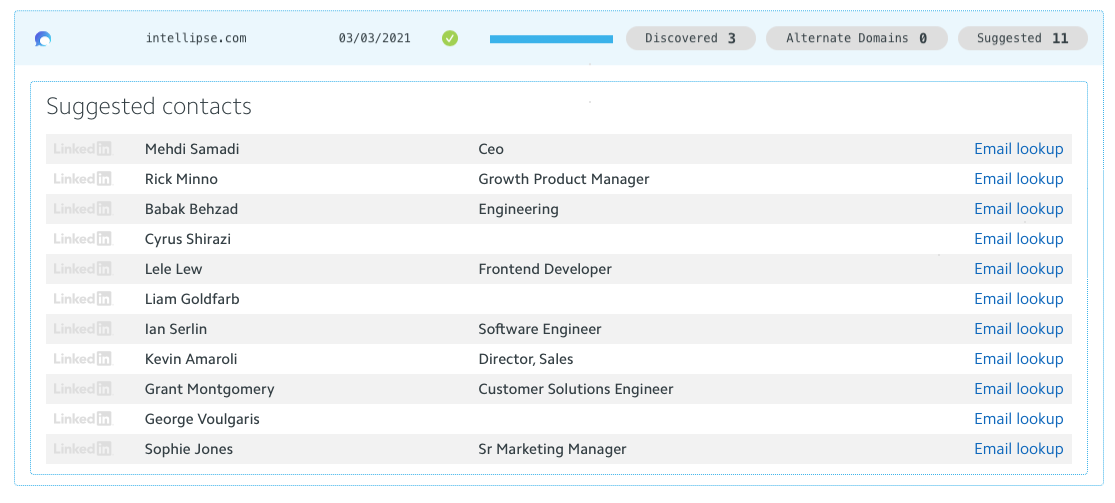Click the green verified checkmark icon
Viewport: 1115px width, 503px height.
click(450, 39)
